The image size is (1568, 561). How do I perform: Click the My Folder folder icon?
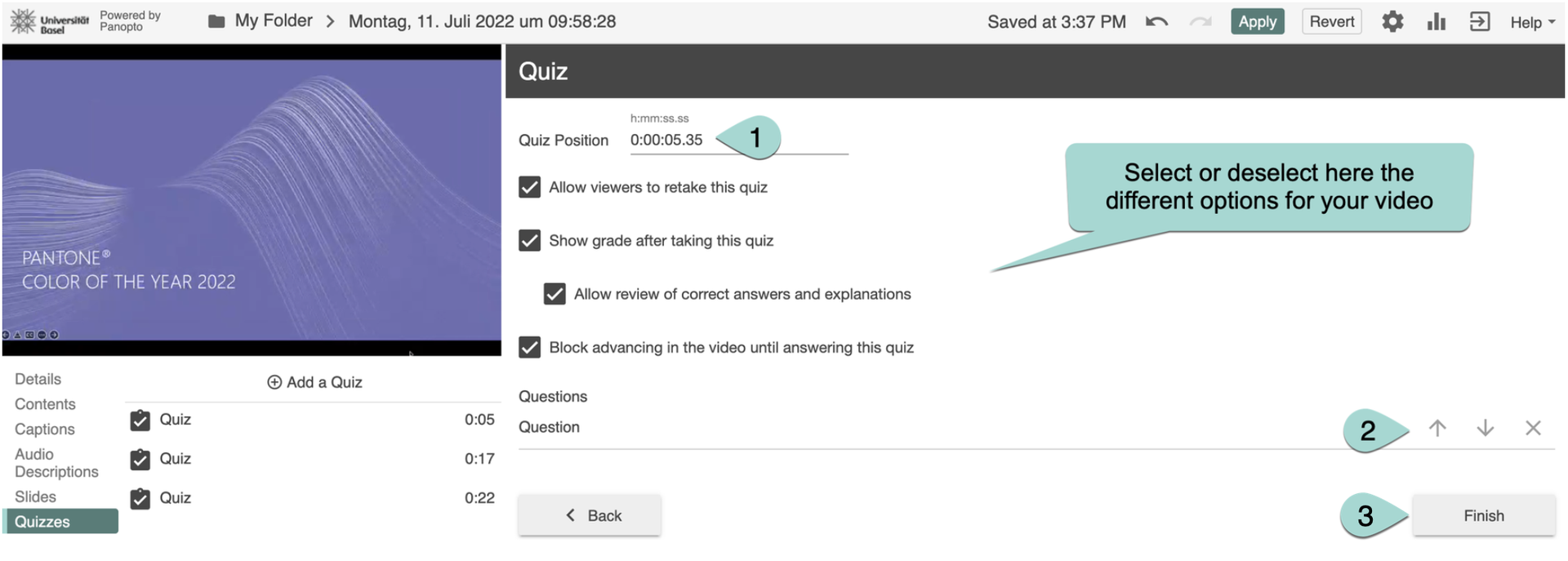pos(216,21)
